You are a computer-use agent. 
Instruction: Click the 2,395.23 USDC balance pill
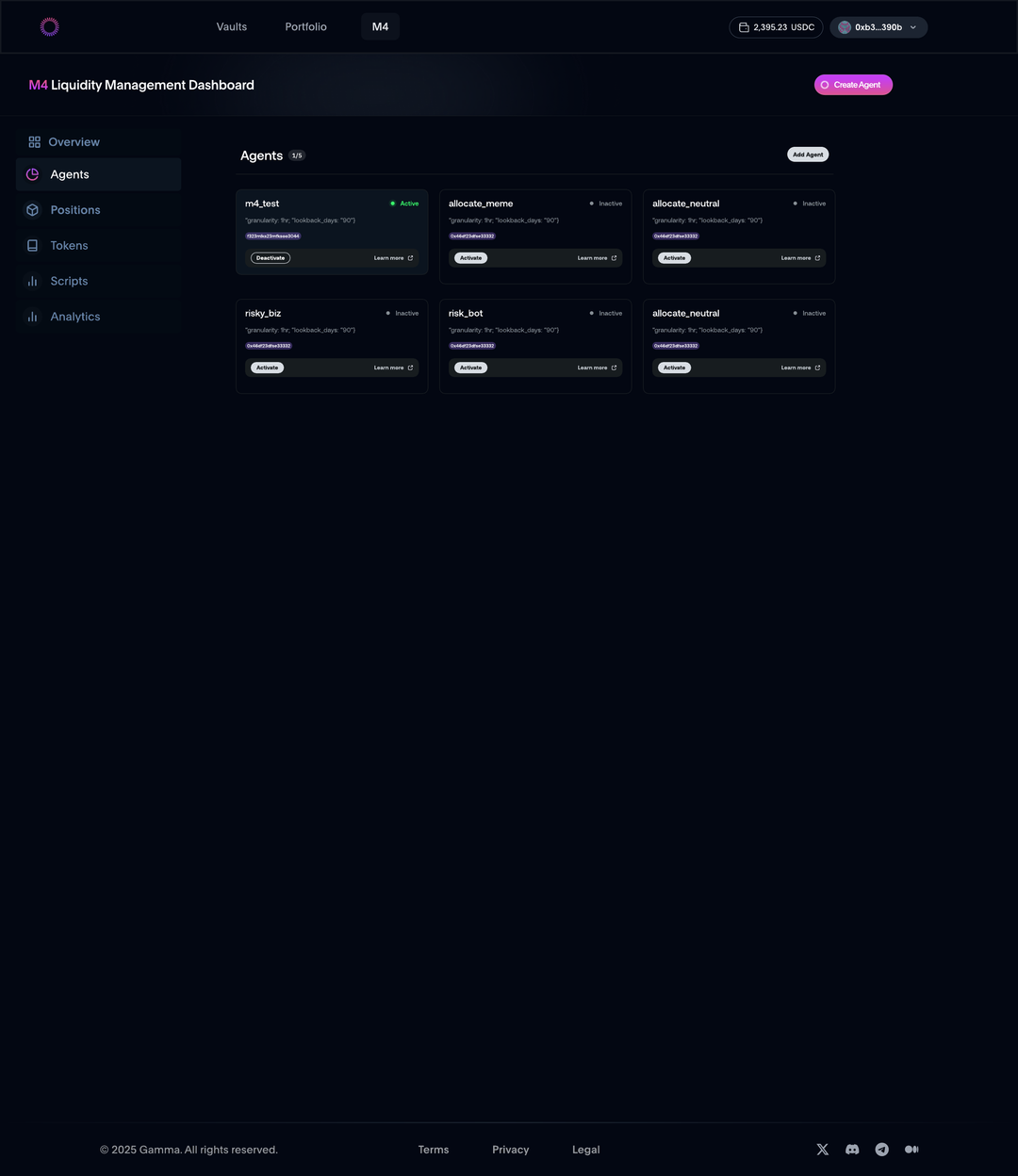(776, 27)
